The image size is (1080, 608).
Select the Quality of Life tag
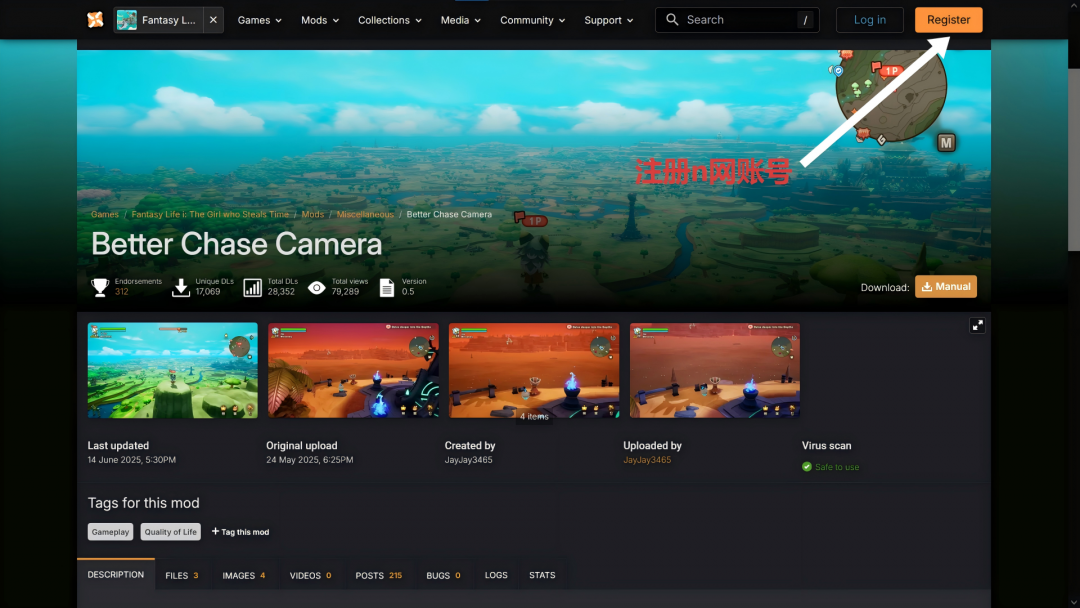click(x=170, y=532)
